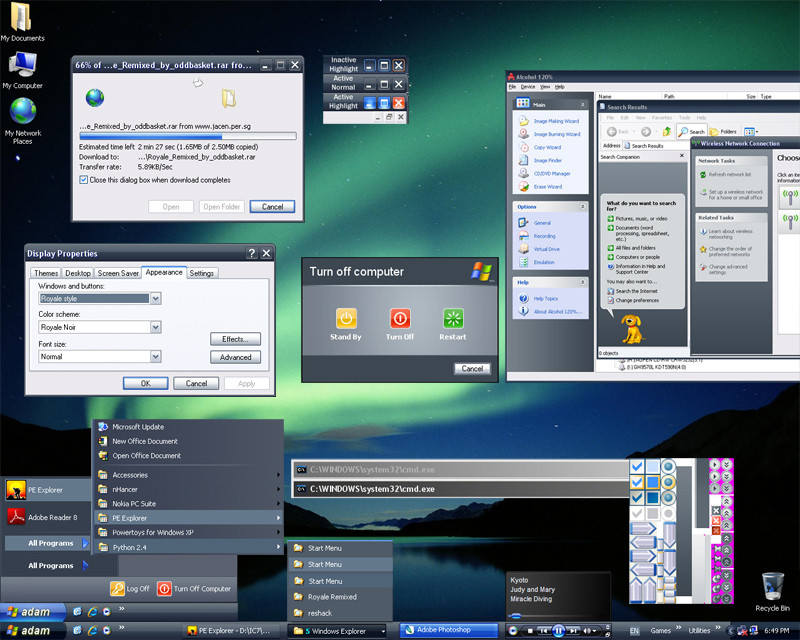The width and height of the screenshot is (800, 640).
Task: Open the Recycle Bin icon
Action: pos(772,592)
